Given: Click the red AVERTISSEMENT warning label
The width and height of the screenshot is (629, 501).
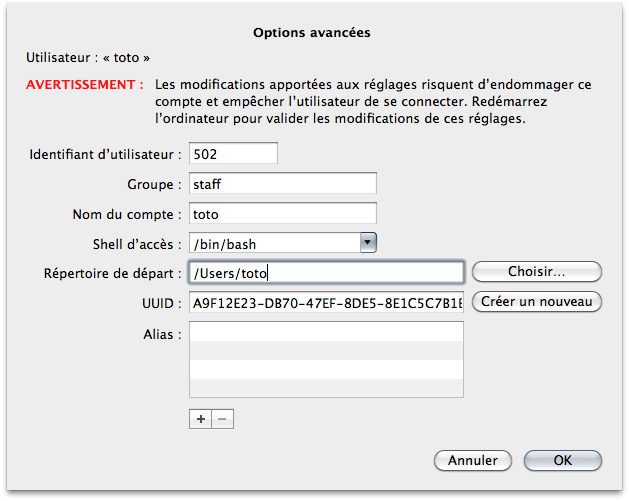Looking at the screenshot, I should point(86,86).
